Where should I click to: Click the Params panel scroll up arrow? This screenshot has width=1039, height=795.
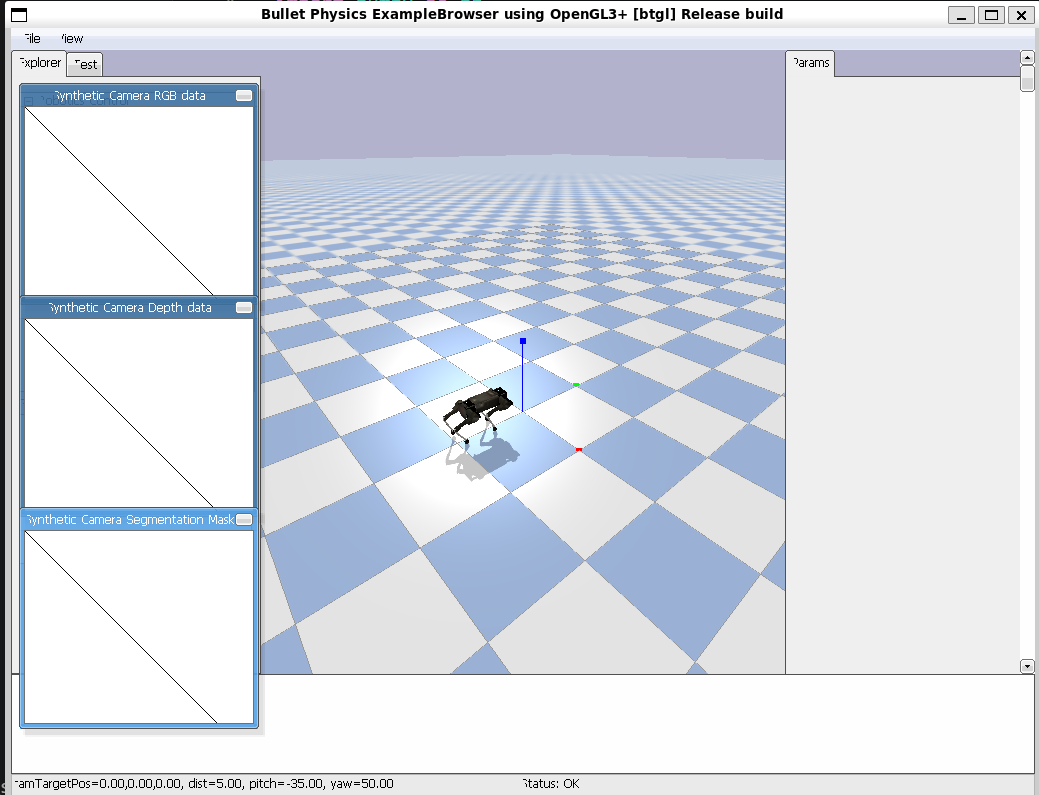click(1027, 58)
